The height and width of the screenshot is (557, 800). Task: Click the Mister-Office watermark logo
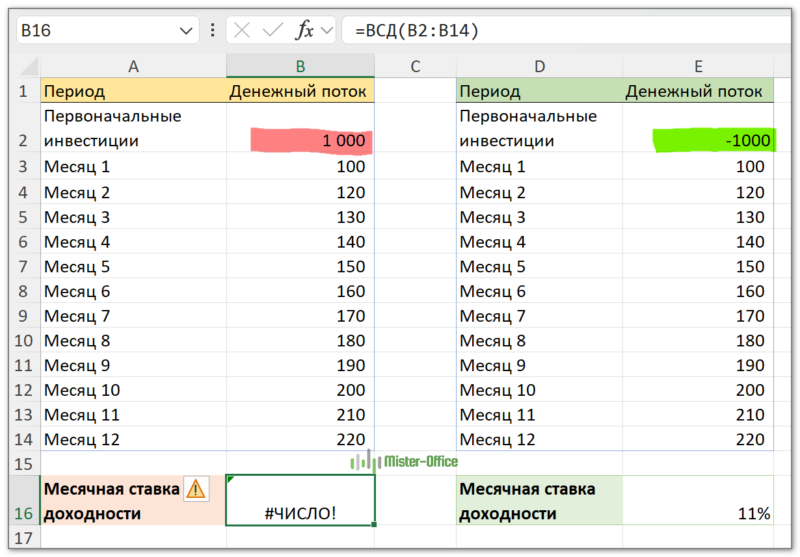pyautogui.click(x=404, y=461)
